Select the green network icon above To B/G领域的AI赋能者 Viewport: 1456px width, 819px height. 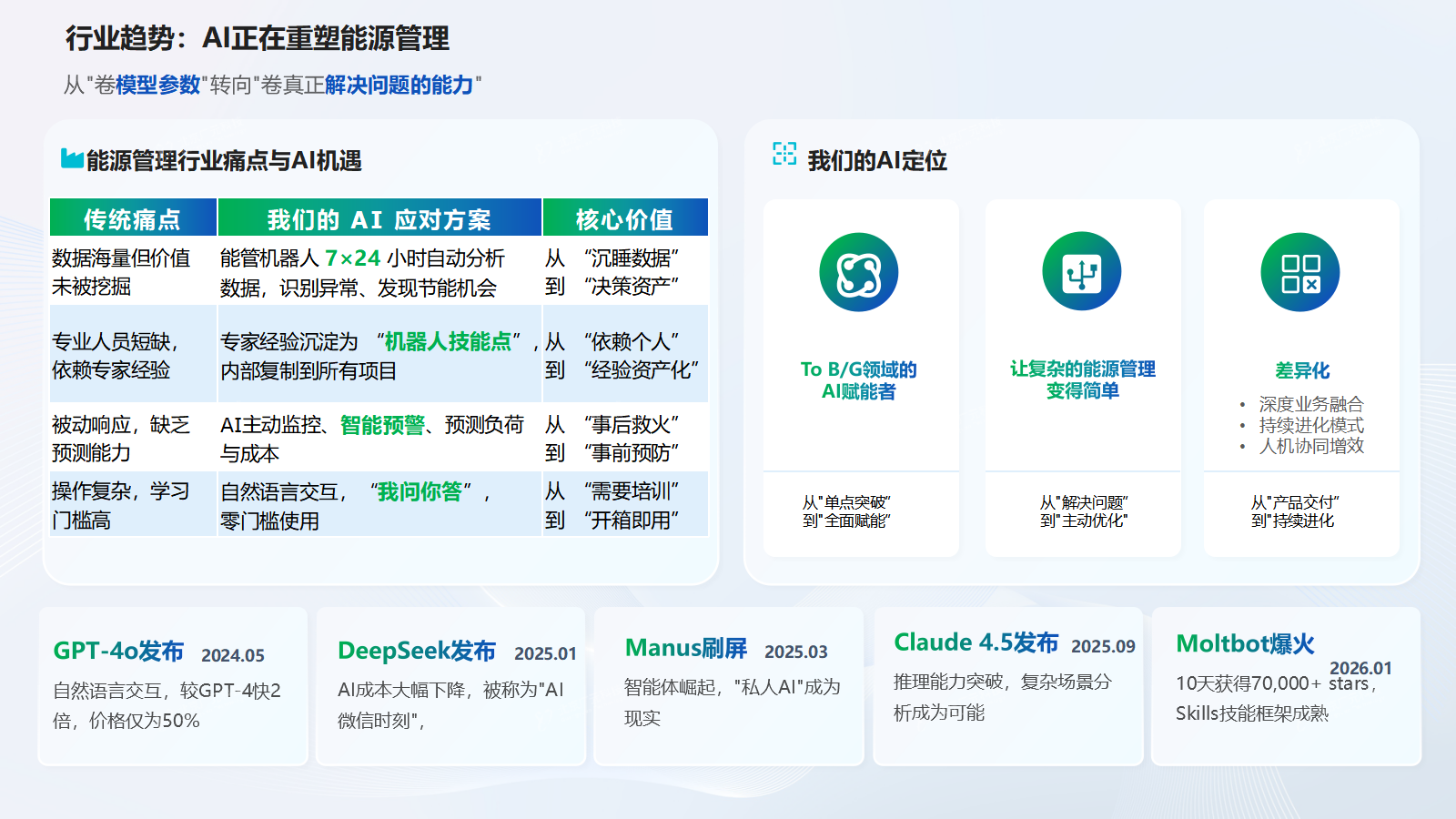tap(859, 271)
